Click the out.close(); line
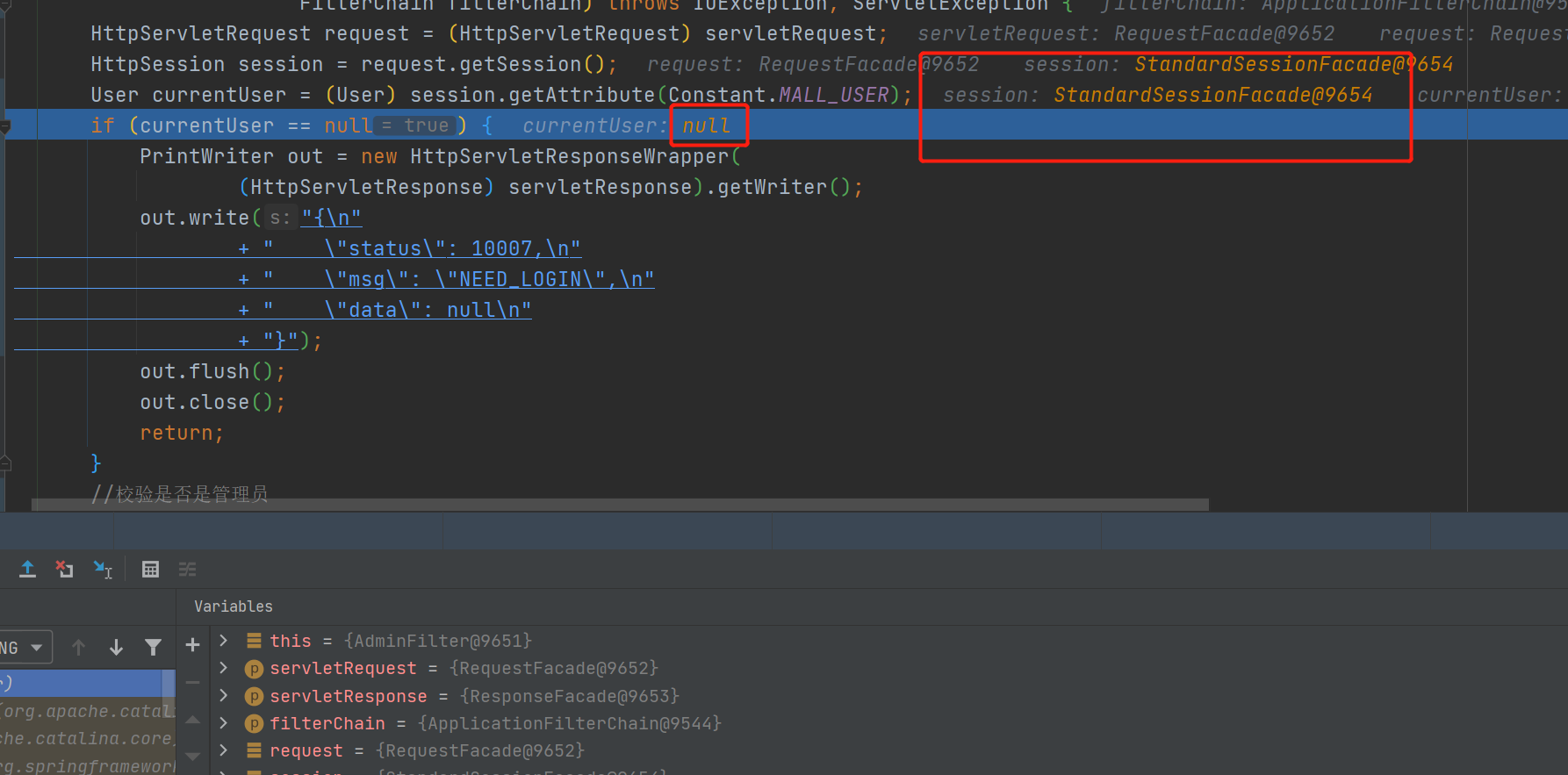 coord(212,402)
